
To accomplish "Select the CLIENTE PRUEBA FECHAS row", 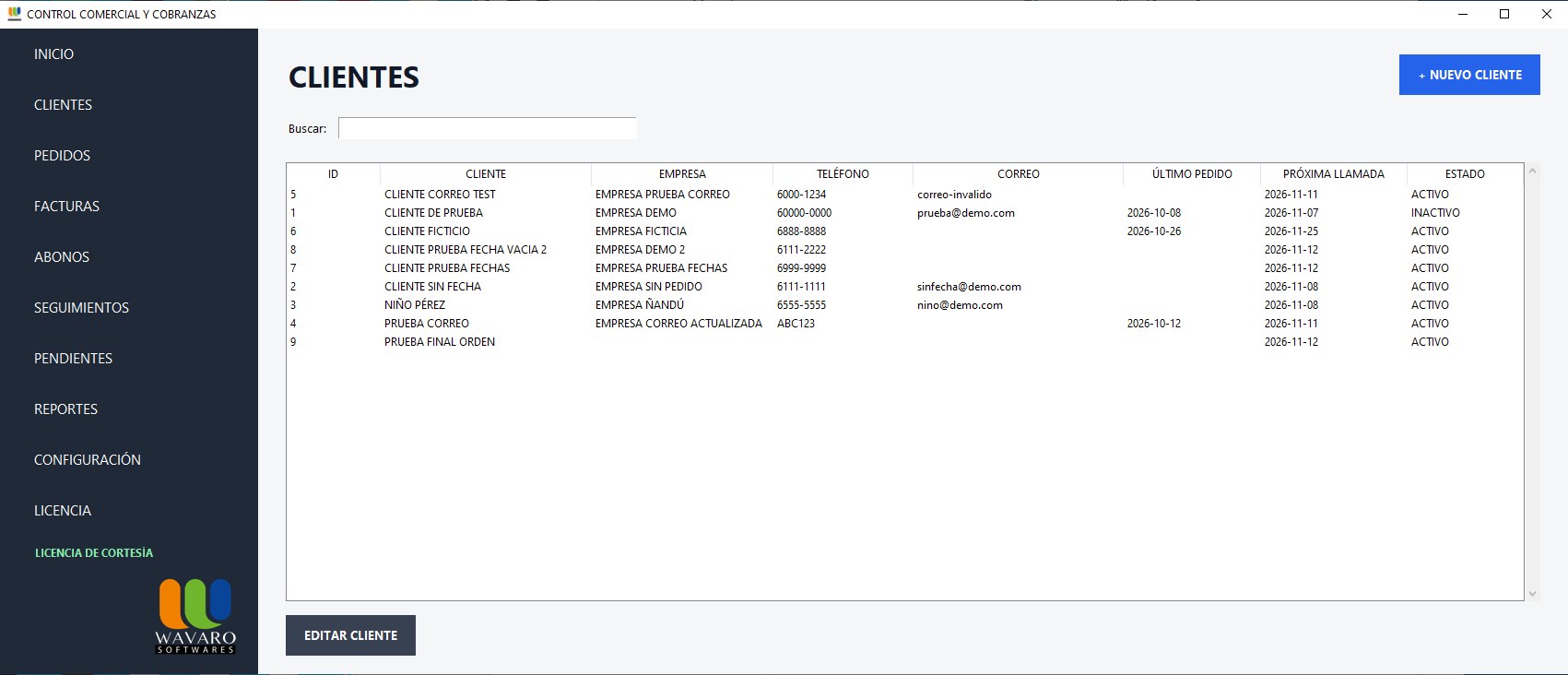I will coord(904,268).
